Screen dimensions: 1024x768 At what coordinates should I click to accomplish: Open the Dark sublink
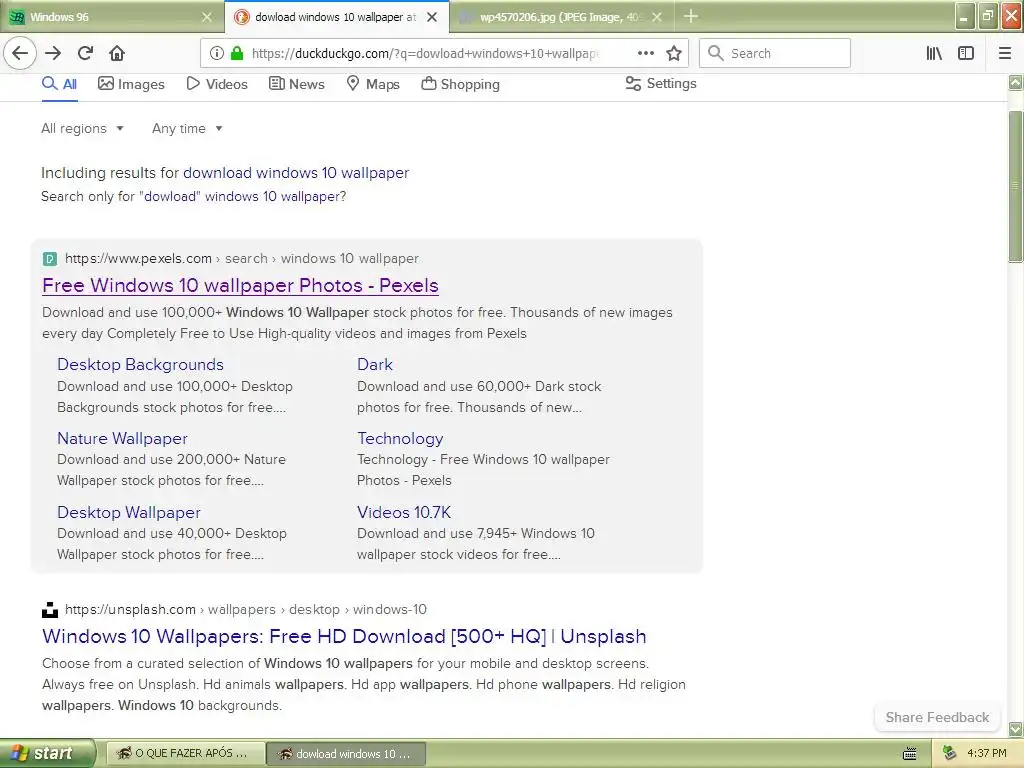(375, 364)
